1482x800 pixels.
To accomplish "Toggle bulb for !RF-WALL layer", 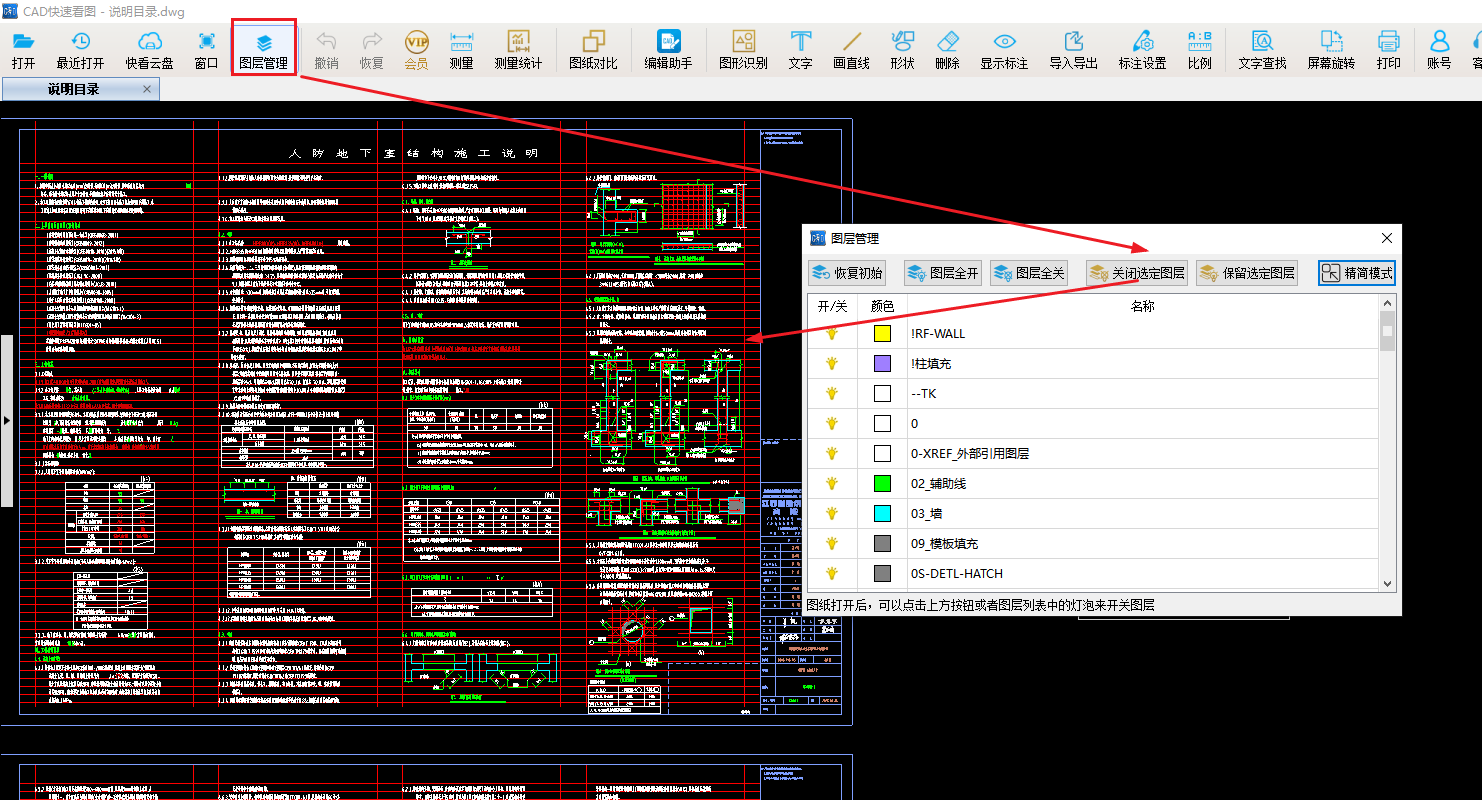I will click(x=831, y=334).
